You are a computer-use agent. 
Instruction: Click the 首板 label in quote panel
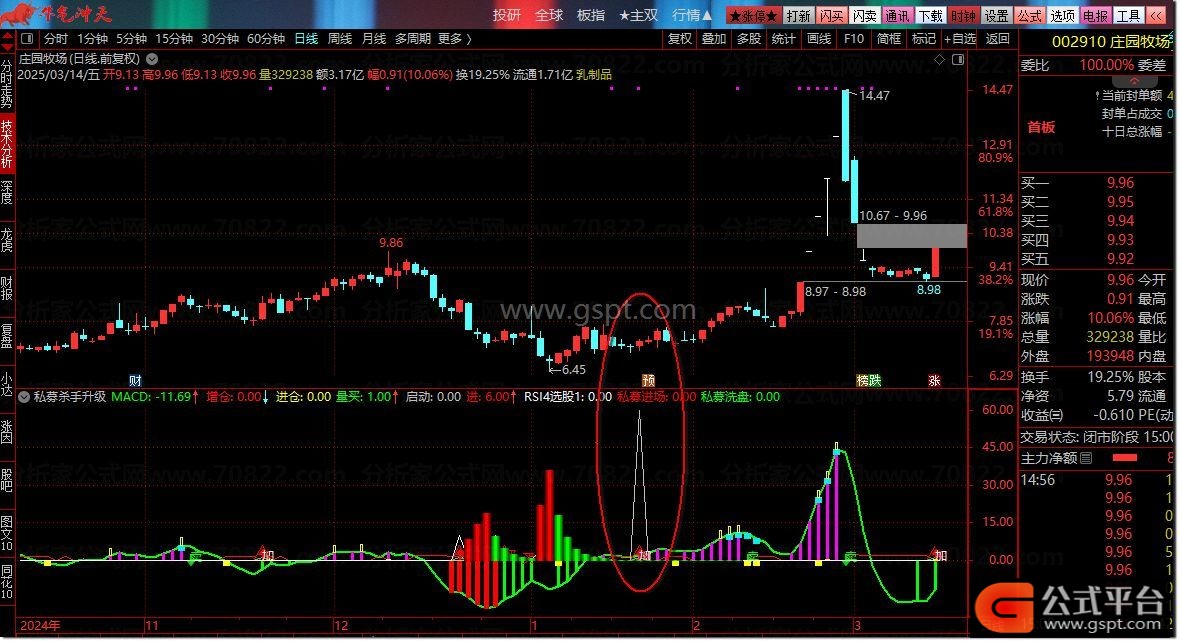tap(1041, 127)
